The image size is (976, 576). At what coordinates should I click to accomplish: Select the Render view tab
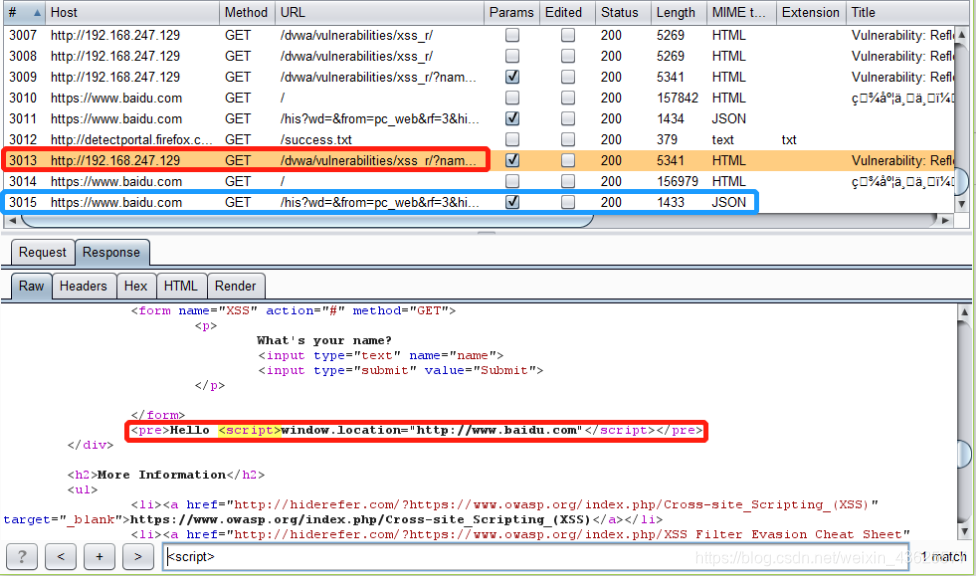235,286
